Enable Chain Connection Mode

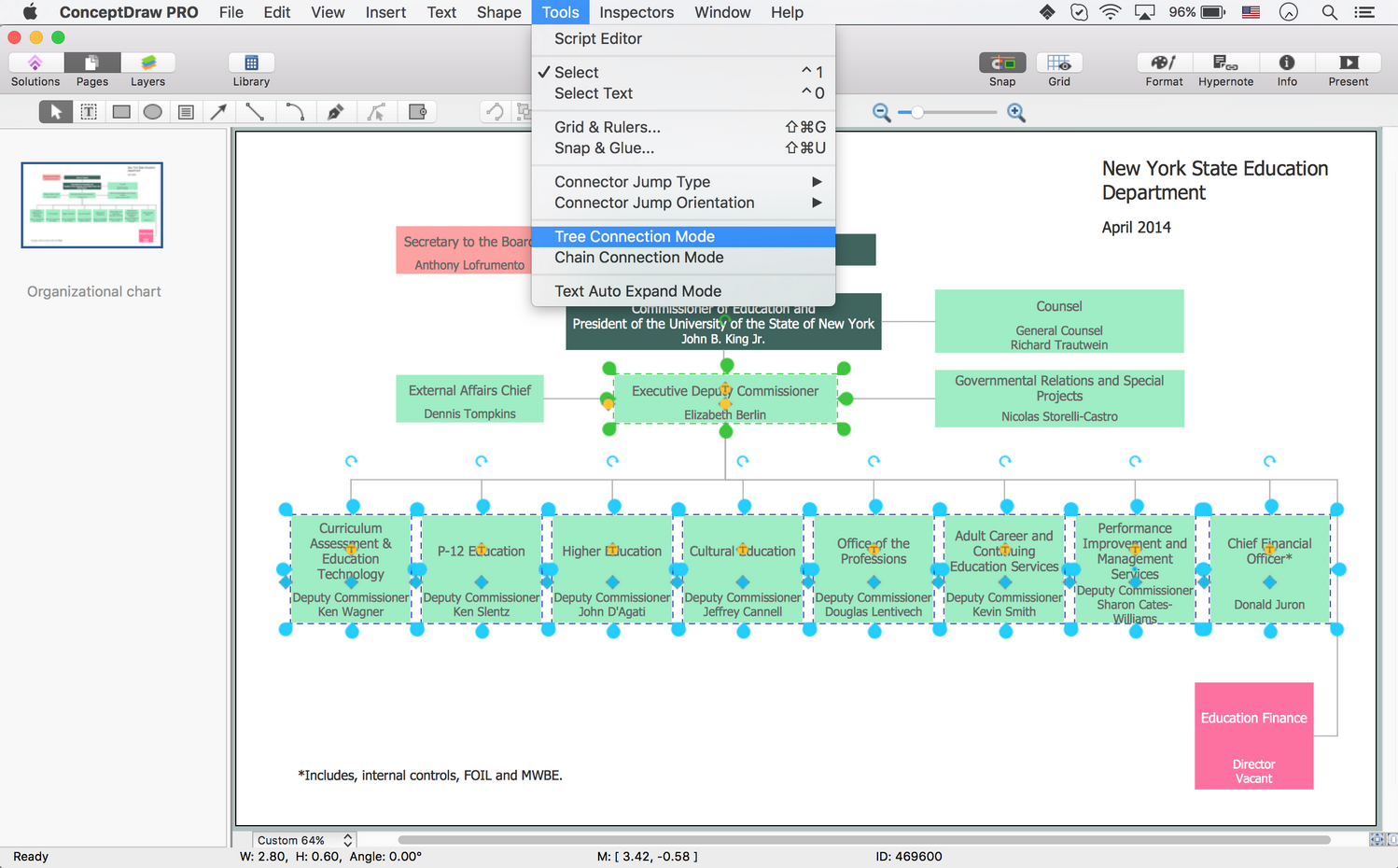[x=683, y=258]
